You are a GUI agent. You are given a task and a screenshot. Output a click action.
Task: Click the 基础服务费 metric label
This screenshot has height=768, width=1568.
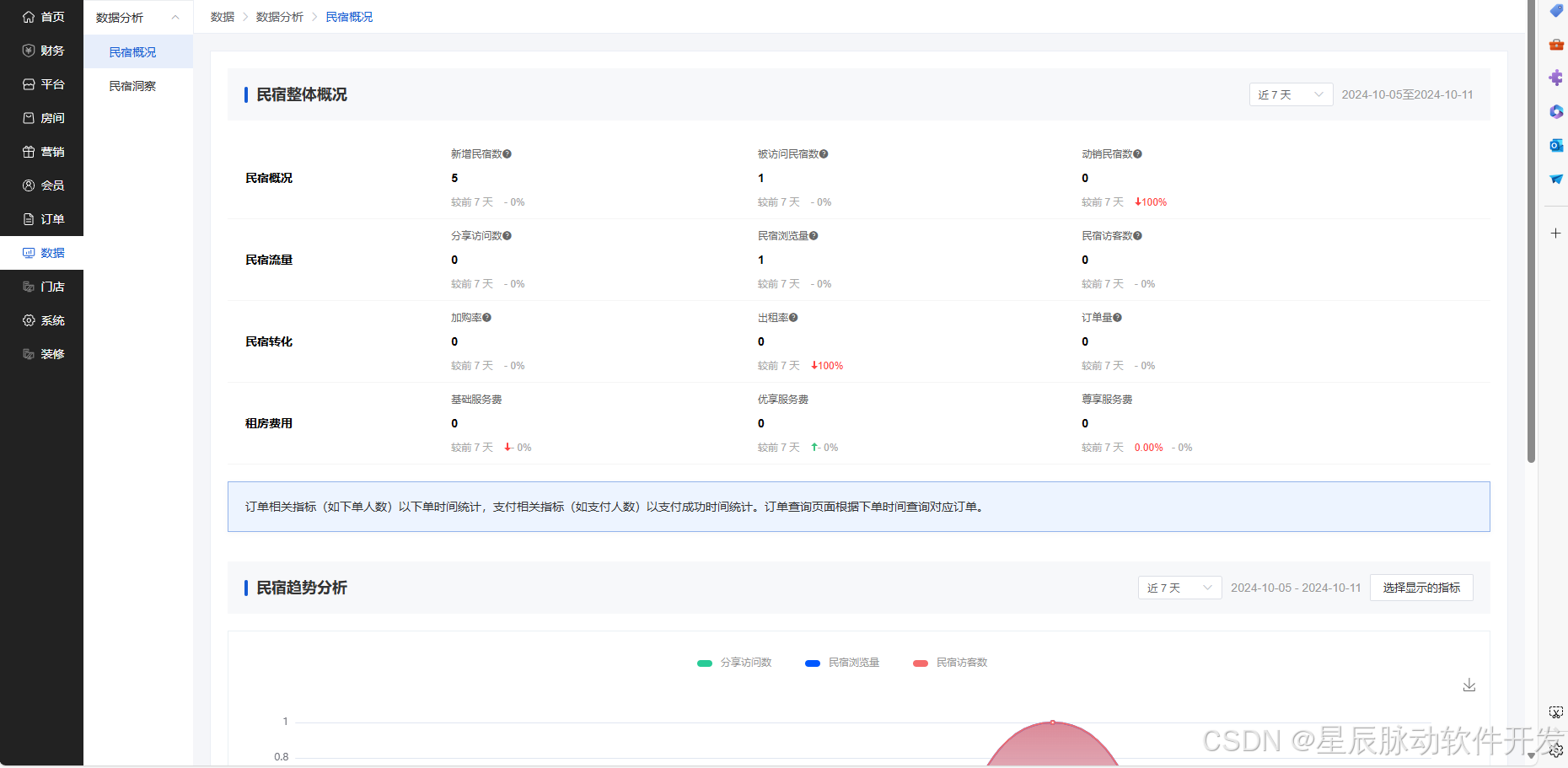pos(476,400)
